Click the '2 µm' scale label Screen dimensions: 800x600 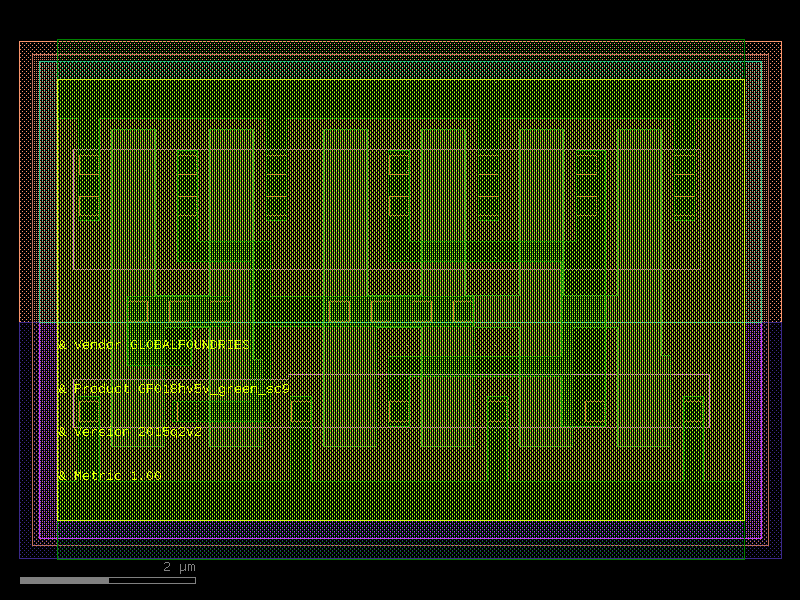pos(179,567)
